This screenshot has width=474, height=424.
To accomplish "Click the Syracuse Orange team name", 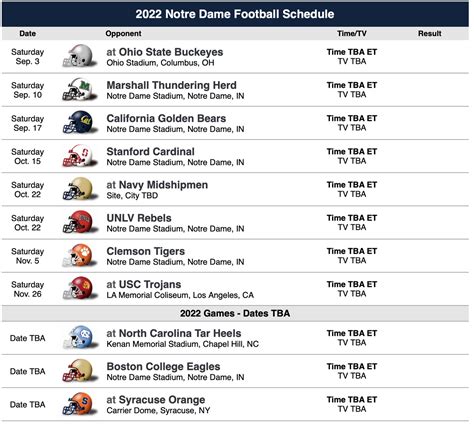I will (x=162, y=399).
